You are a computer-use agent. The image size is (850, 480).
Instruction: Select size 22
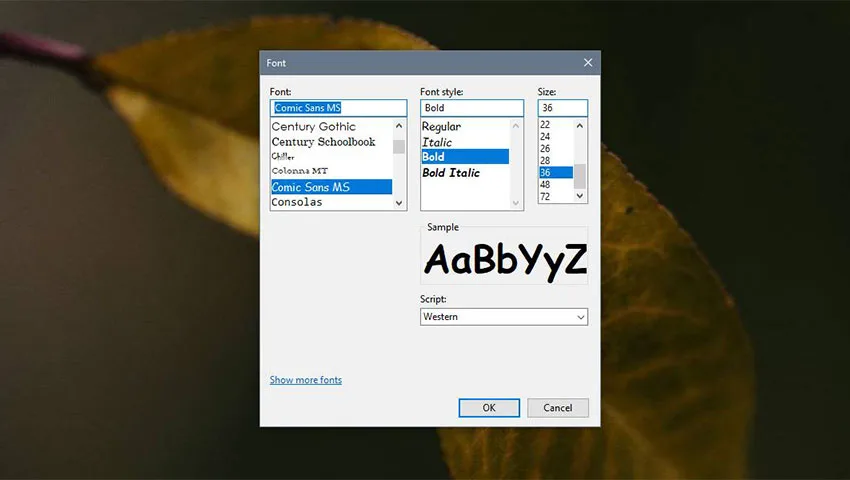[556, 125]
